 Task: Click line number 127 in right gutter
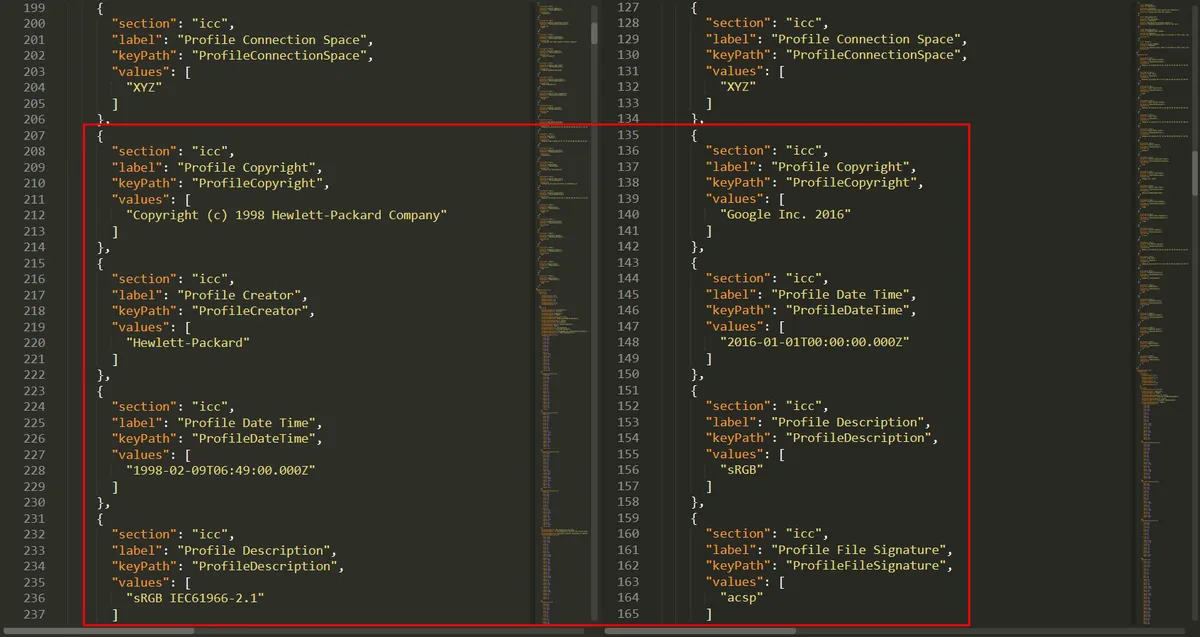[627, 7]
